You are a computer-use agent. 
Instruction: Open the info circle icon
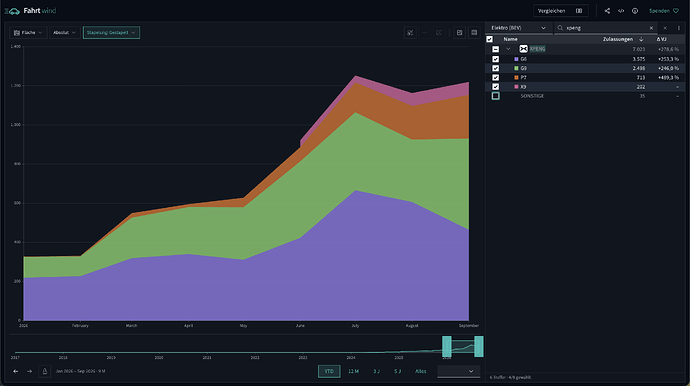[635, 11]
